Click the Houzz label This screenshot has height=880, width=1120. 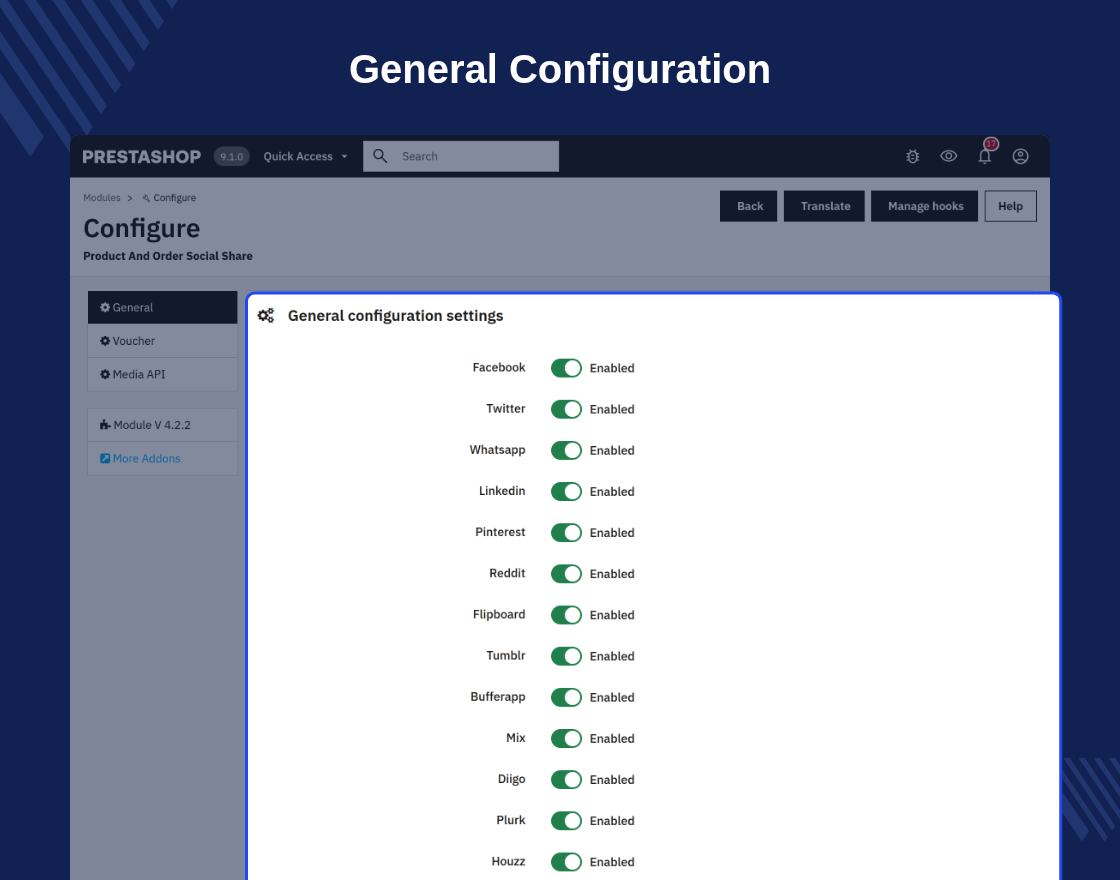[x=508, y=861]
